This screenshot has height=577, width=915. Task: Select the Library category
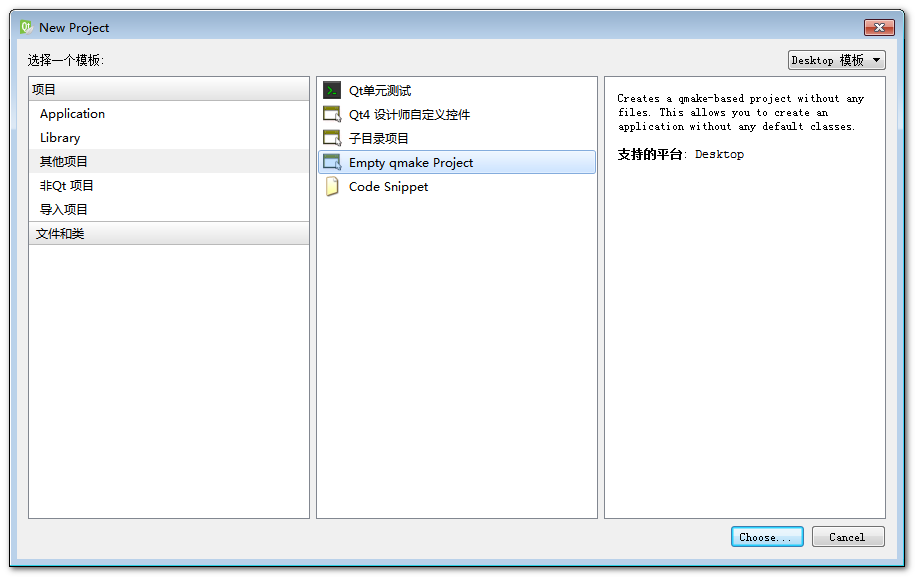pos(169,138)
